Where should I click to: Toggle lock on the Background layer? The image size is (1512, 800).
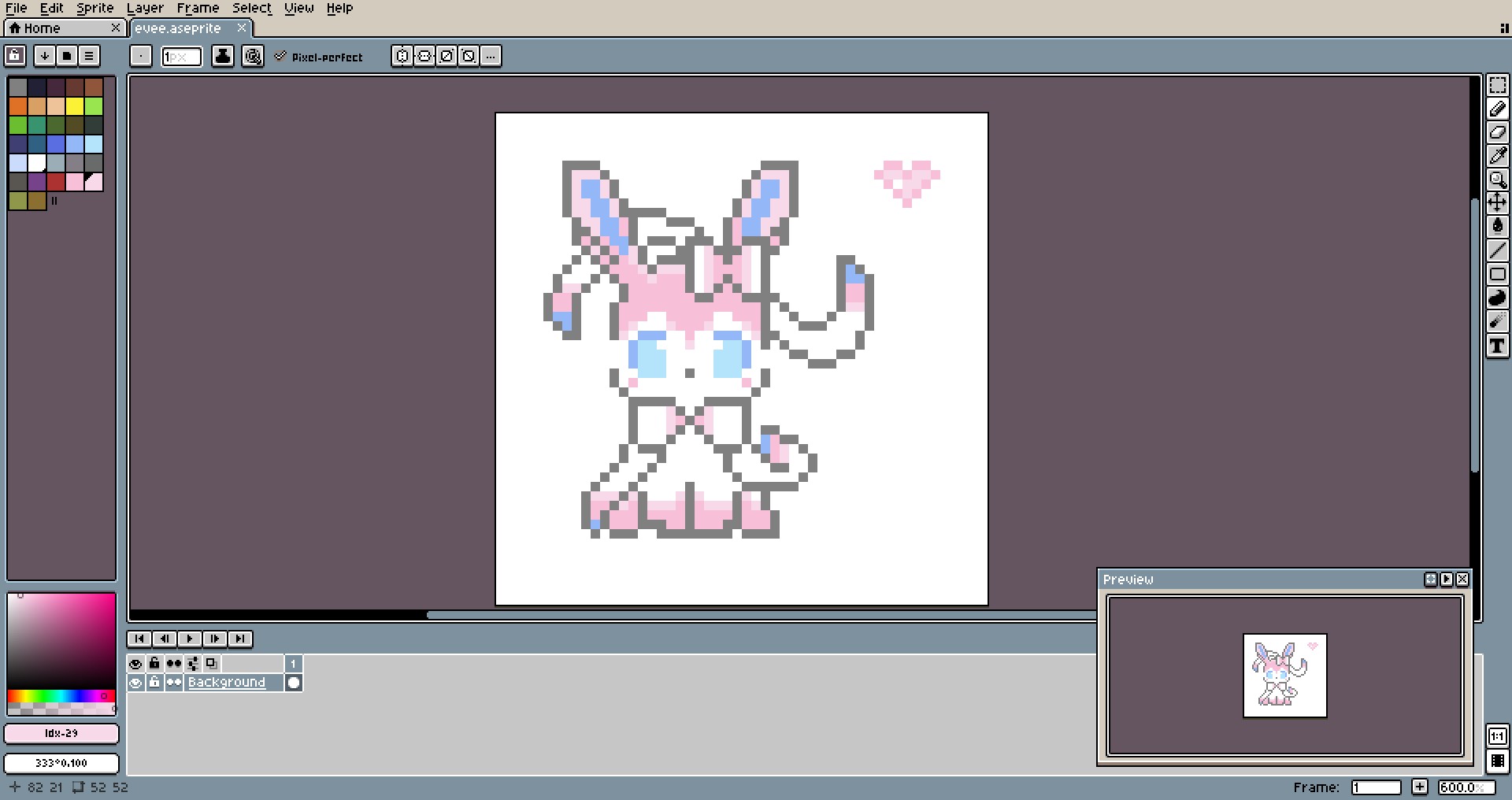point(154,683)
